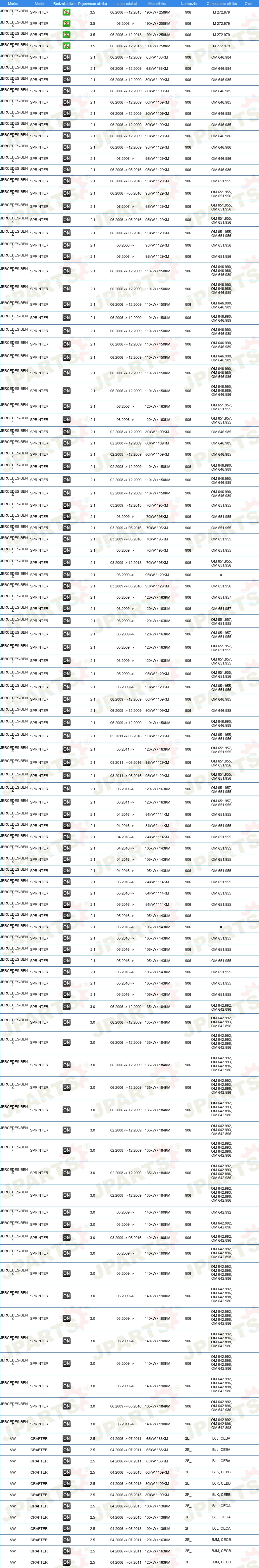This screenshot has height=1568, width=259.
Task: Select 2F_ body cell in BJJ, CEBA row
Action: pos(188,1461)
